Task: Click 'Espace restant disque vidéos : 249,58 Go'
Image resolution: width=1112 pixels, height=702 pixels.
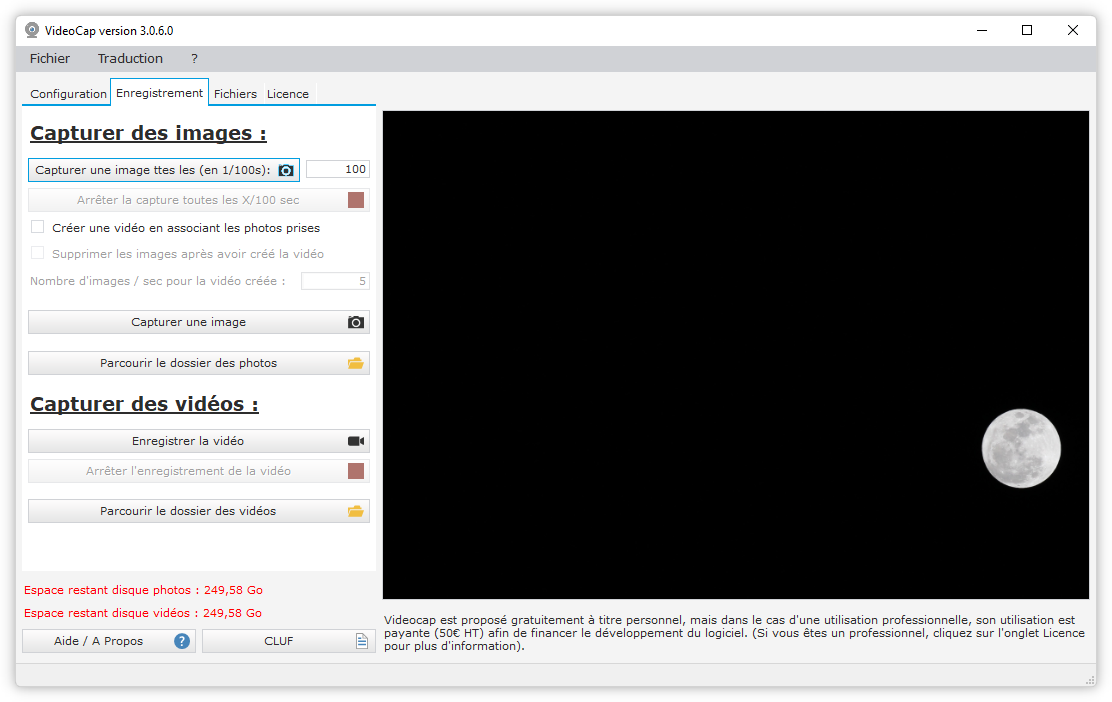Action: point(143,613)
